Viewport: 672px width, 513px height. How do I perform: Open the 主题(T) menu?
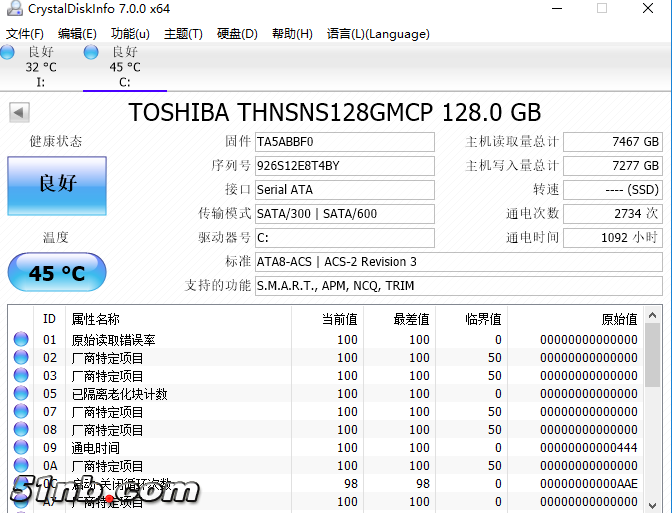tap(183, 34)
